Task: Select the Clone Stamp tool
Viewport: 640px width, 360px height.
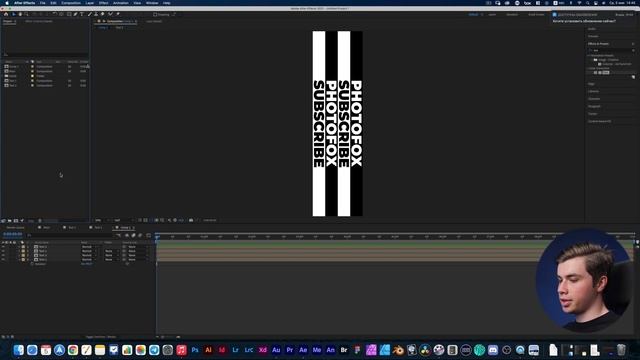Action: tap(96, 14)
